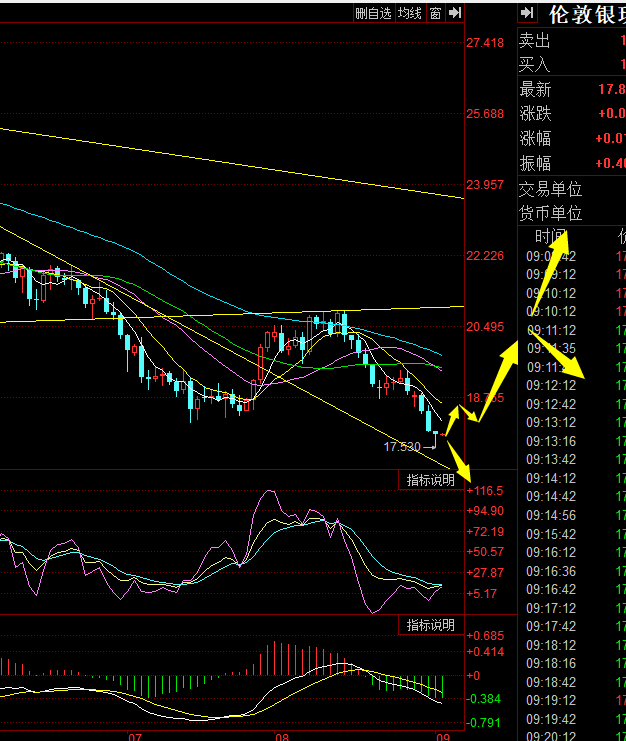Click the +0.685 MACD axis label

click(x=485, y=636)
